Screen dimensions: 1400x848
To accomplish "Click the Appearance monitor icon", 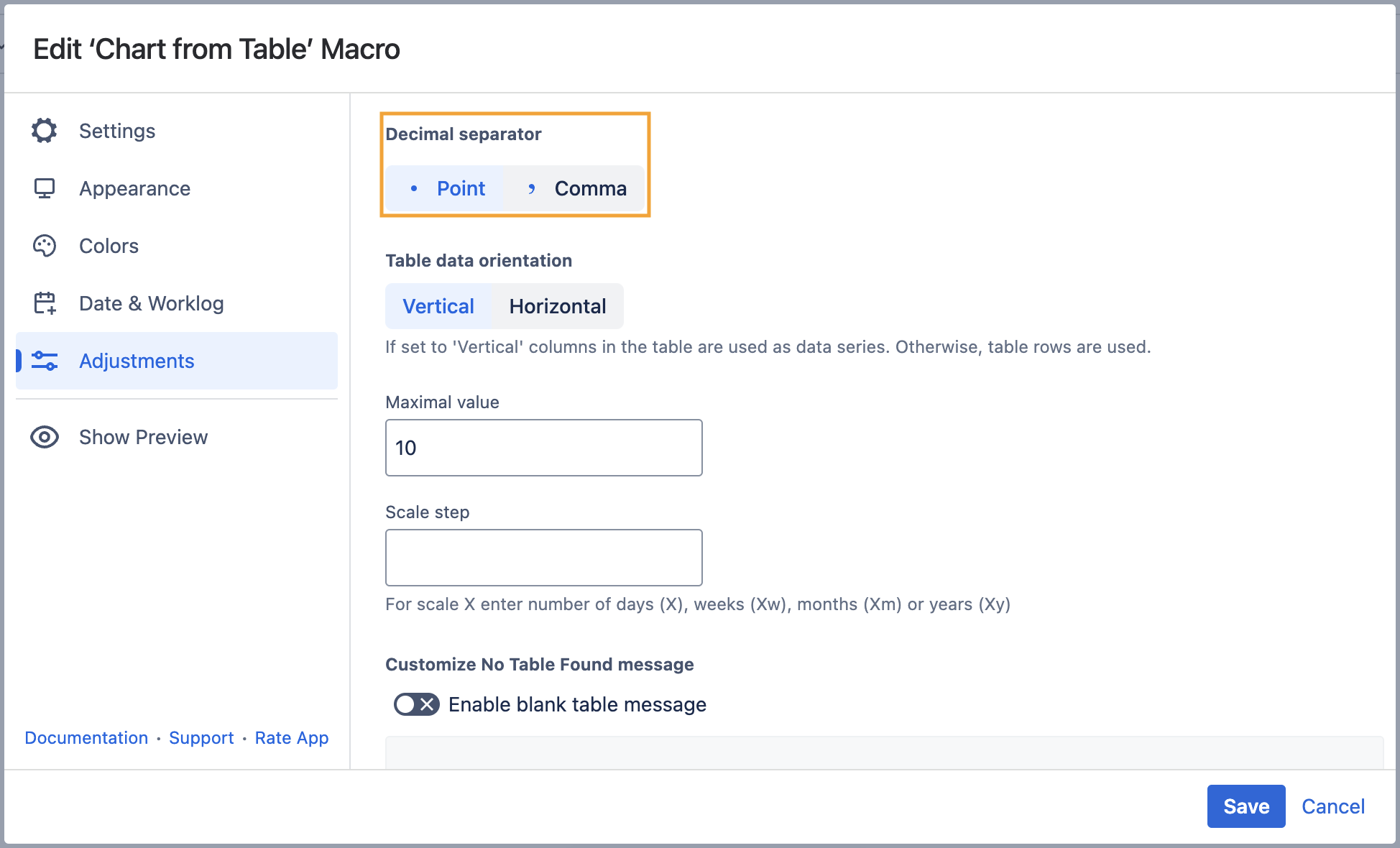I will [x=44, y=188].
